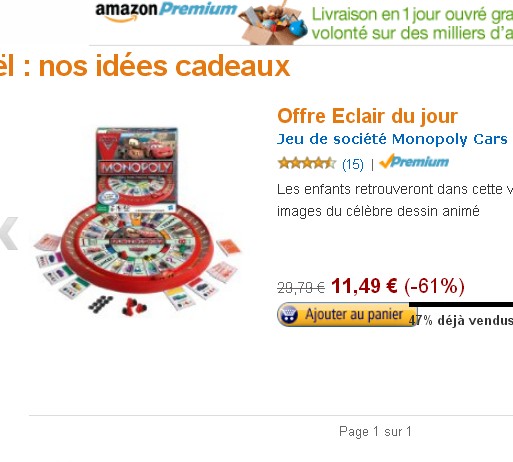The image size is (513, 462).
Task: Click the star rating icons
Action: (x=306, y=163)
